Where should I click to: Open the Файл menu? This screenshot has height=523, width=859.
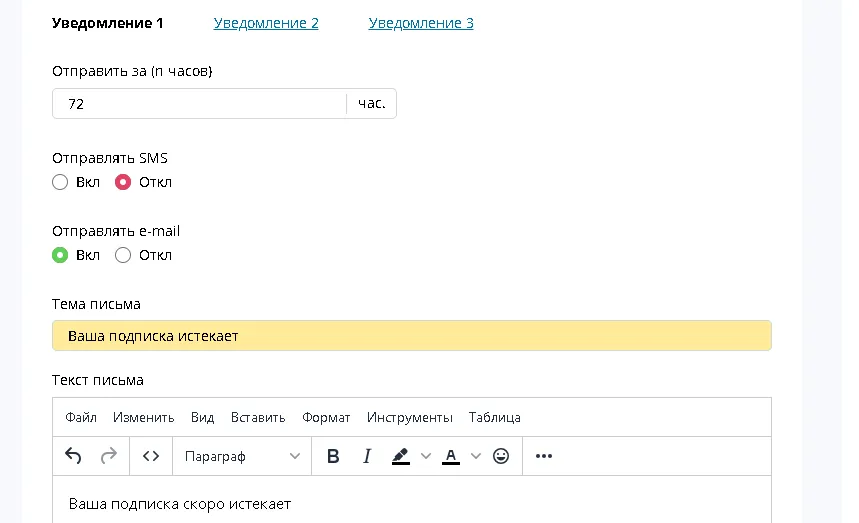[81, 417]
